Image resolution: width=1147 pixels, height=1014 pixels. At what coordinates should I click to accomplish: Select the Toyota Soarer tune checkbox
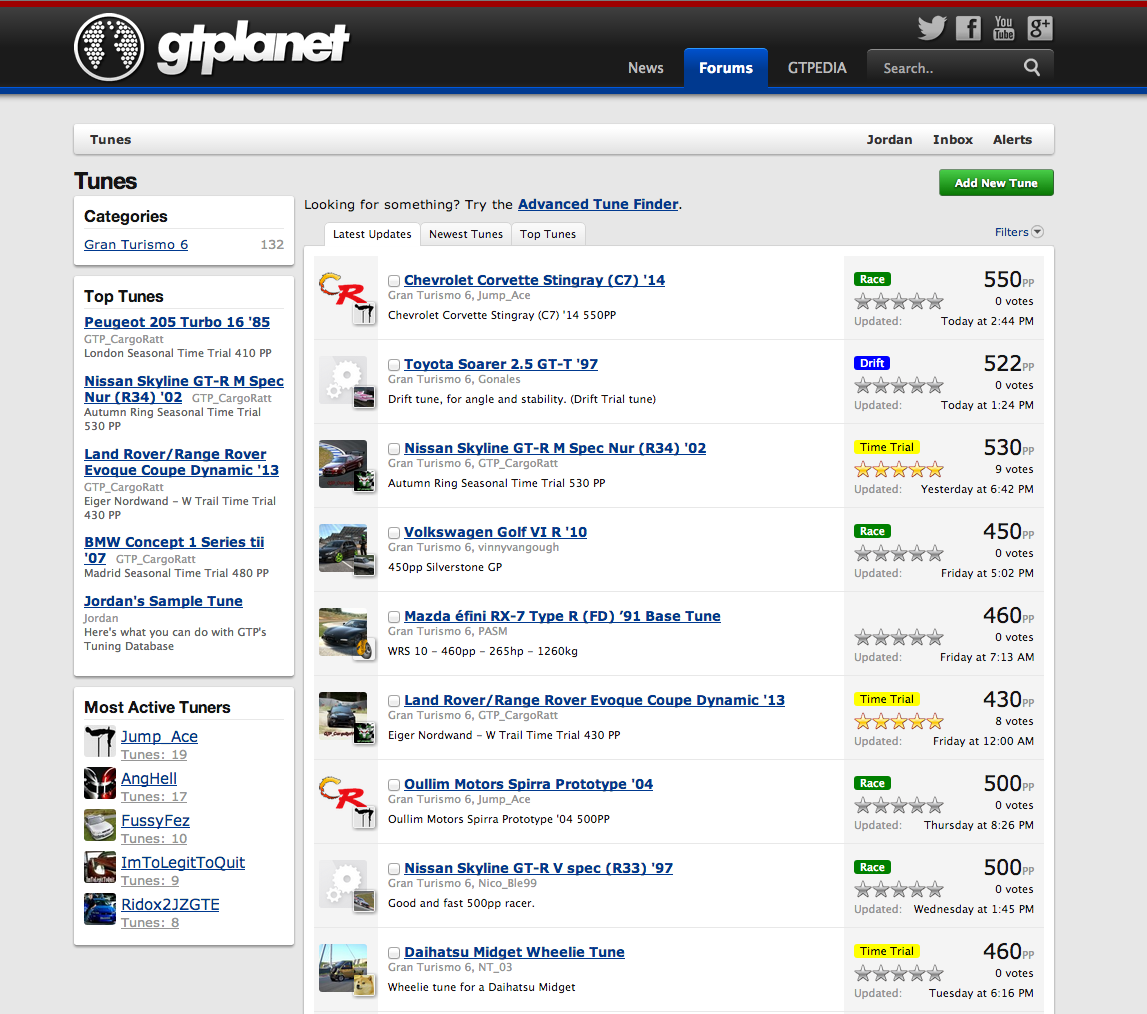pyautogui.click(x=393, y=364)
